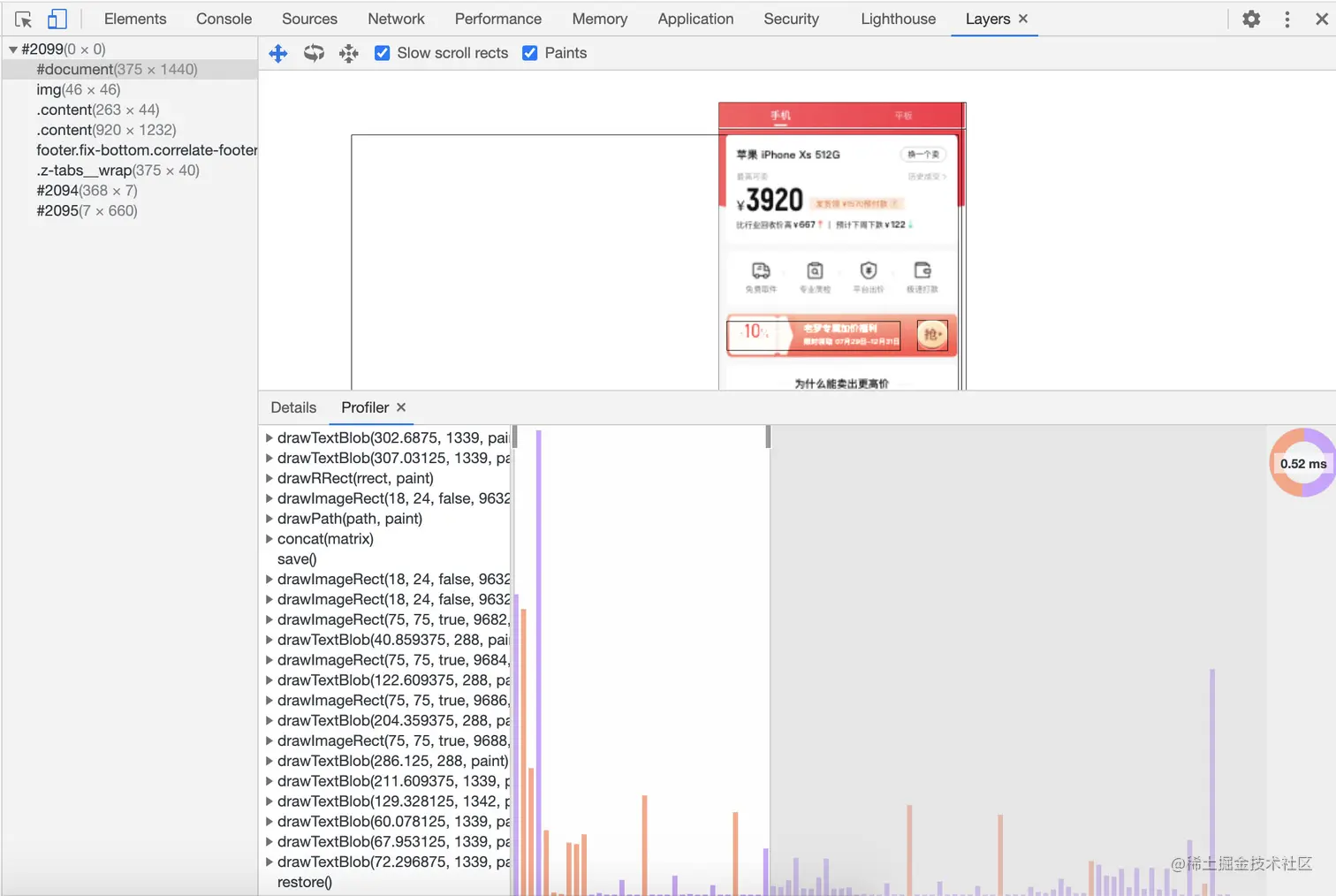Open the Lighthouse tab
Screen dimensions: 1336x896
[898, 19]
